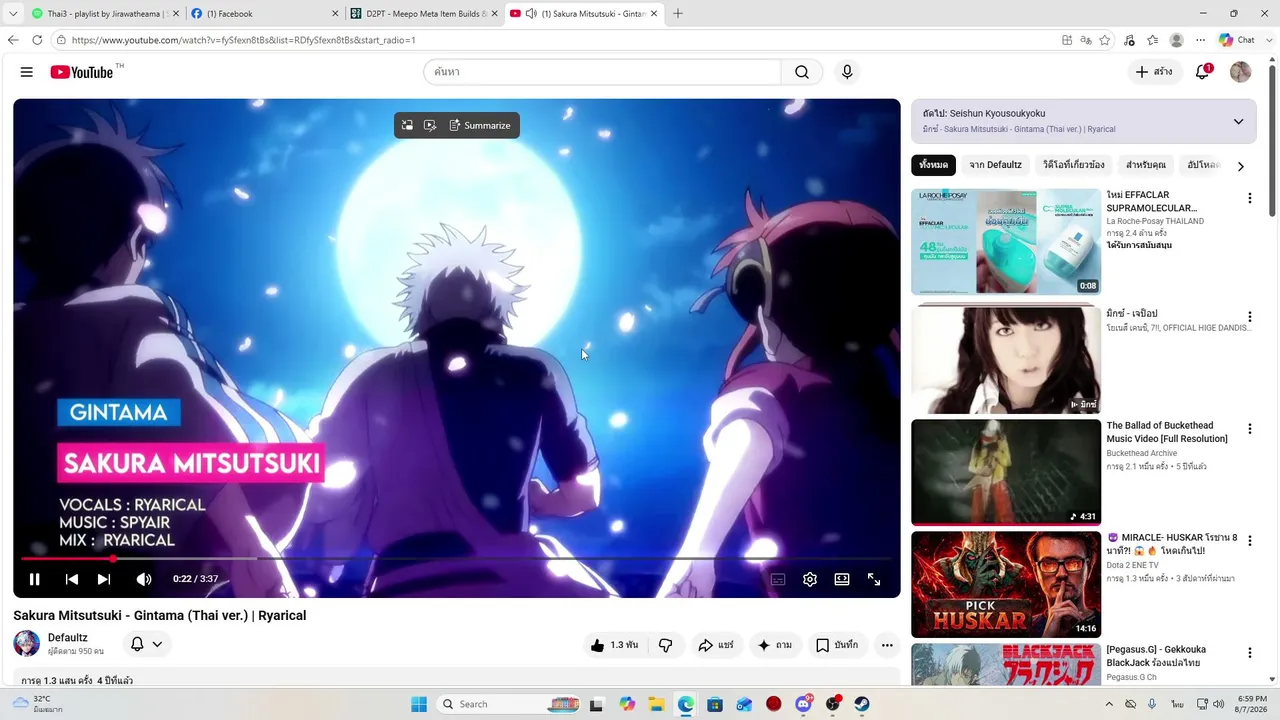Viewport: 1280px width, 720px height.
Task: Ask about the video with ถาม button
Action: pos(775,645)
